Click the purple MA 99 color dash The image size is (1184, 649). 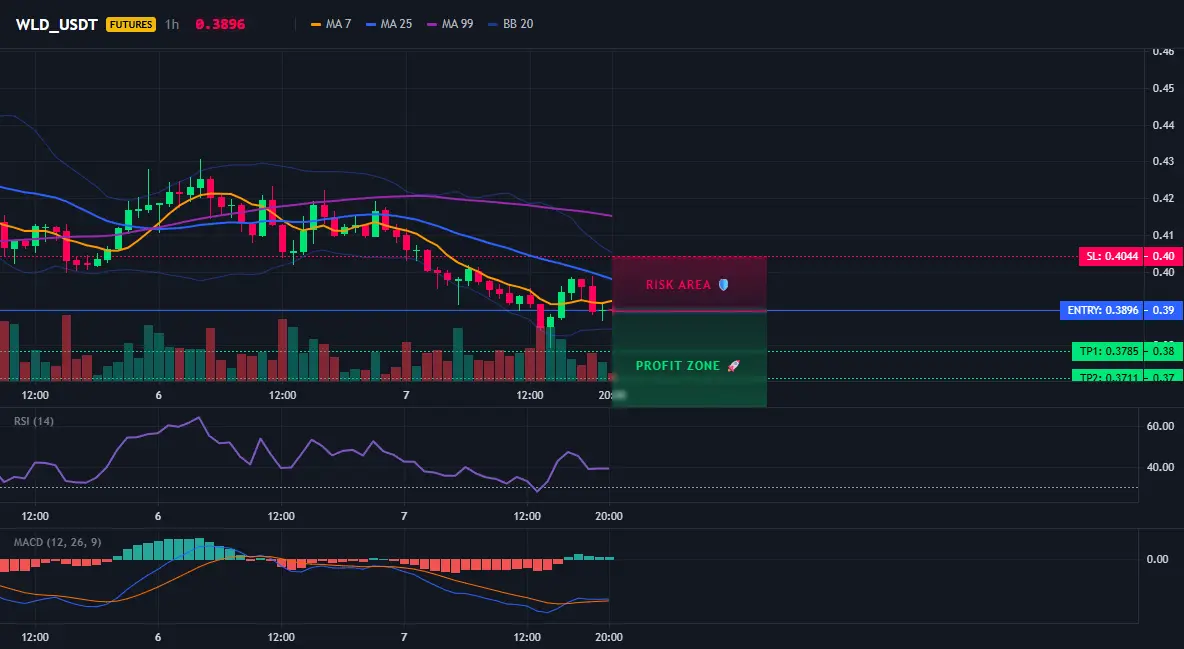[432, 24]
